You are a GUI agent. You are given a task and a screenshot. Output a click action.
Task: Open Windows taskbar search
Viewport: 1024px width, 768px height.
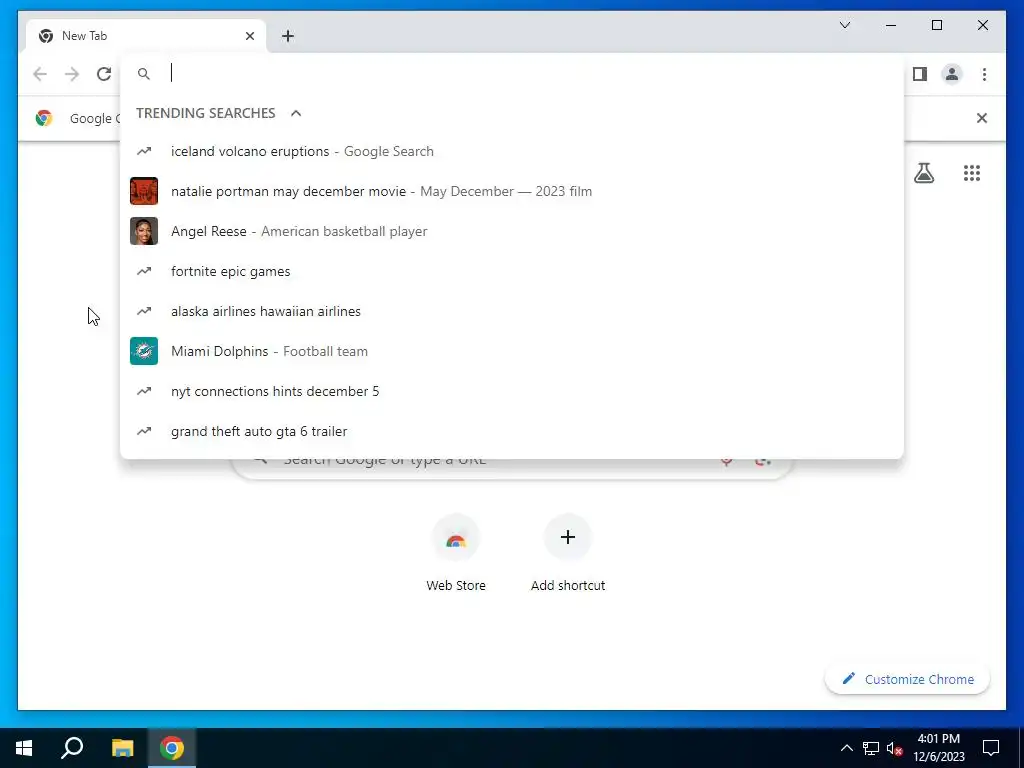pos(72,748)
